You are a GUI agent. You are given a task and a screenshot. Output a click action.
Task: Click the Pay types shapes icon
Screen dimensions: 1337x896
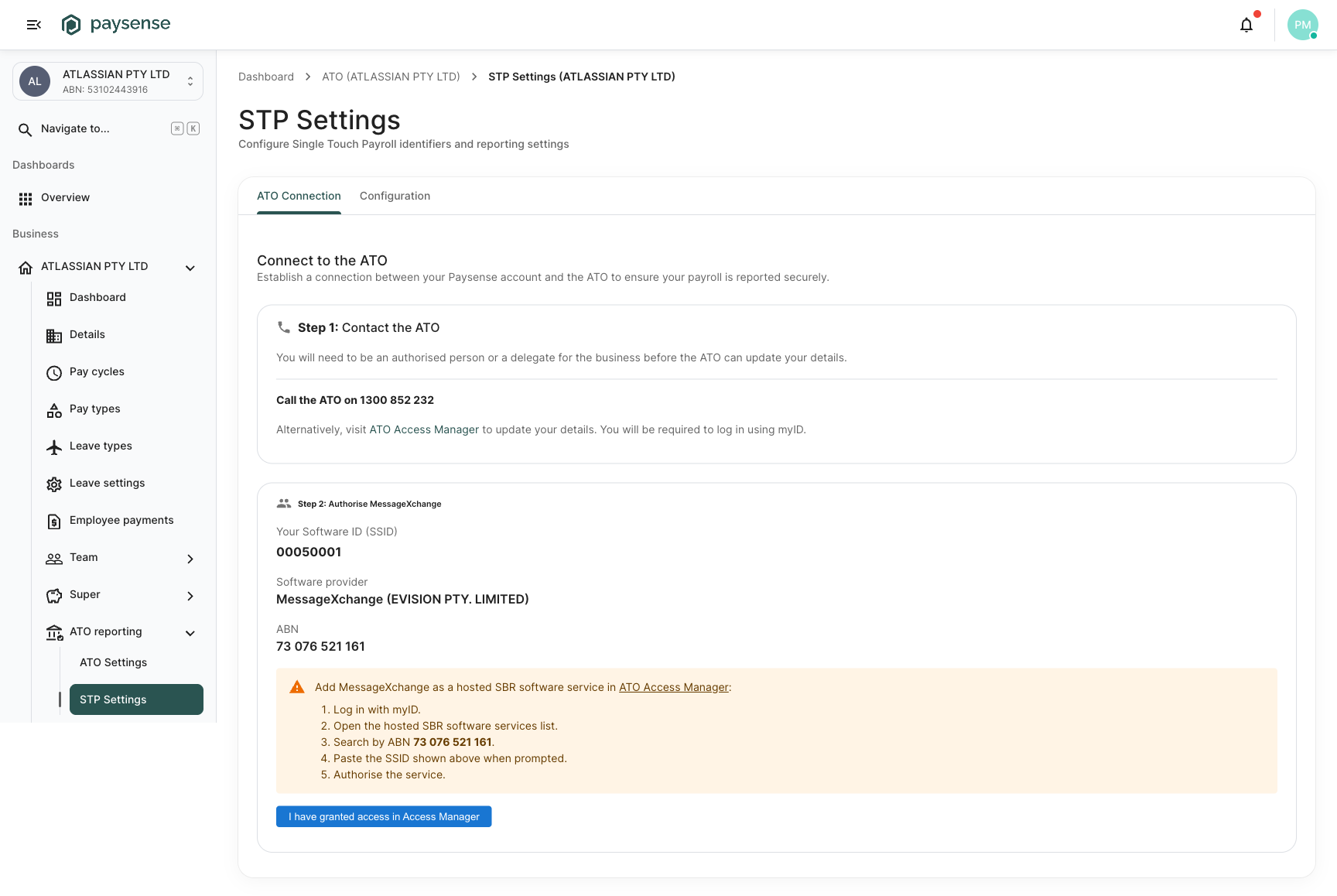(54, 410)
